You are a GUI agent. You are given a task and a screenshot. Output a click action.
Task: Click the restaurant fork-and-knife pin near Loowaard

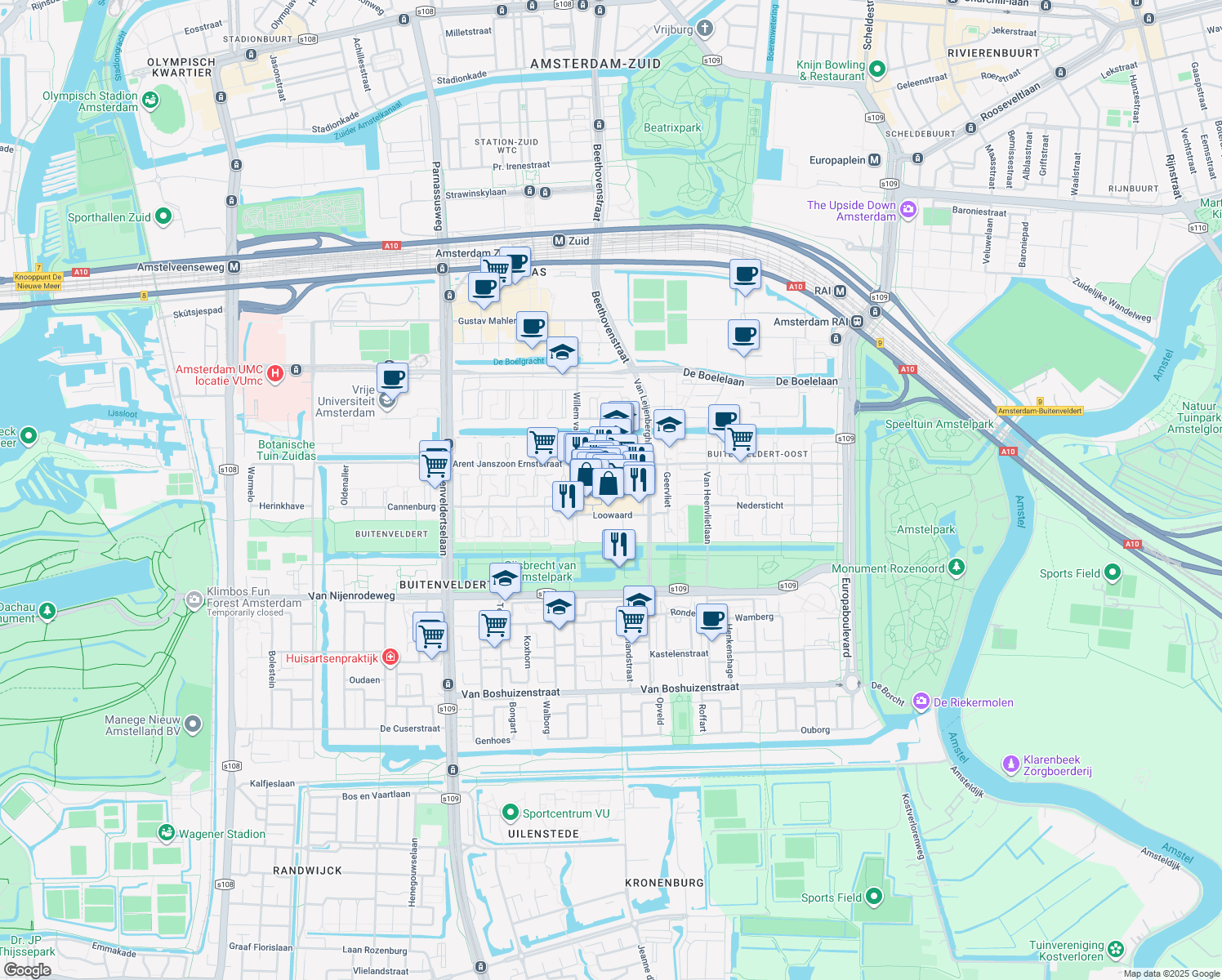coord(566,494)
